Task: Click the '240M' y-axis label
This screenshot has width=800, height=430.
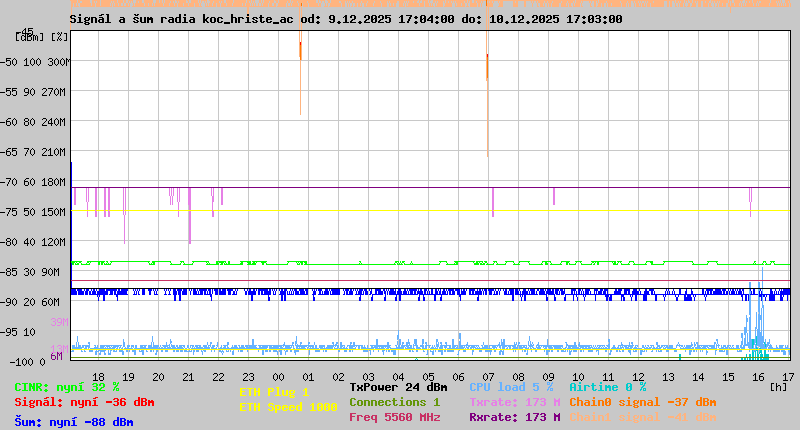Action: point(55,122)
